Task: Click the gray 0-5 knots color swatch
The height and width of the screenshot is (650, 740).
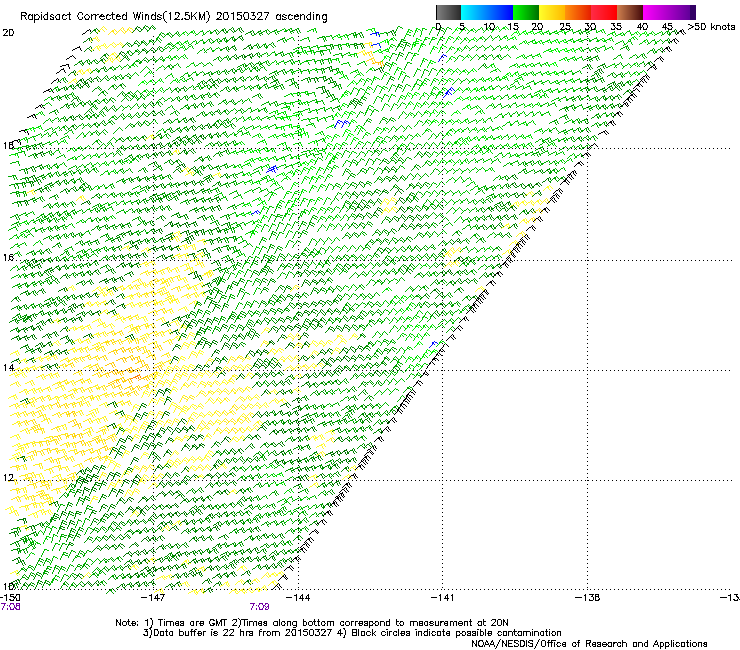Action: (448, 12)
